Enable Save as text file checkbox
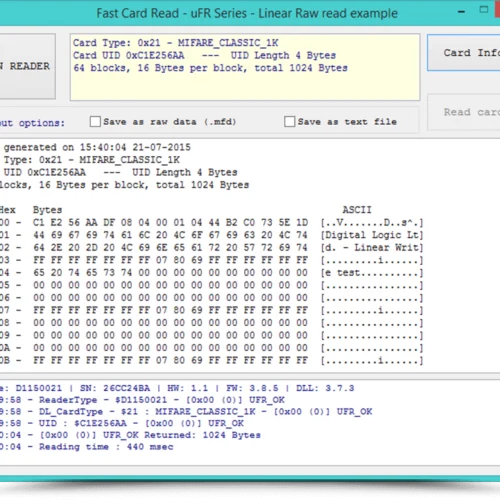The width and height of the screenshot is (500, 500). pyautogui.click(x=290, y=122)
